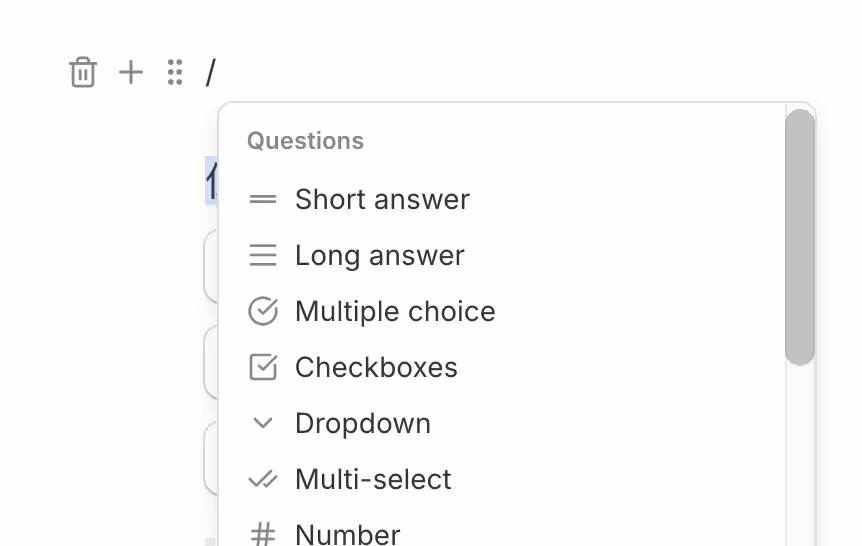Click the trash delete block icon
The image size is (862, 546).
pyautogui.click(x=83, y=73)
